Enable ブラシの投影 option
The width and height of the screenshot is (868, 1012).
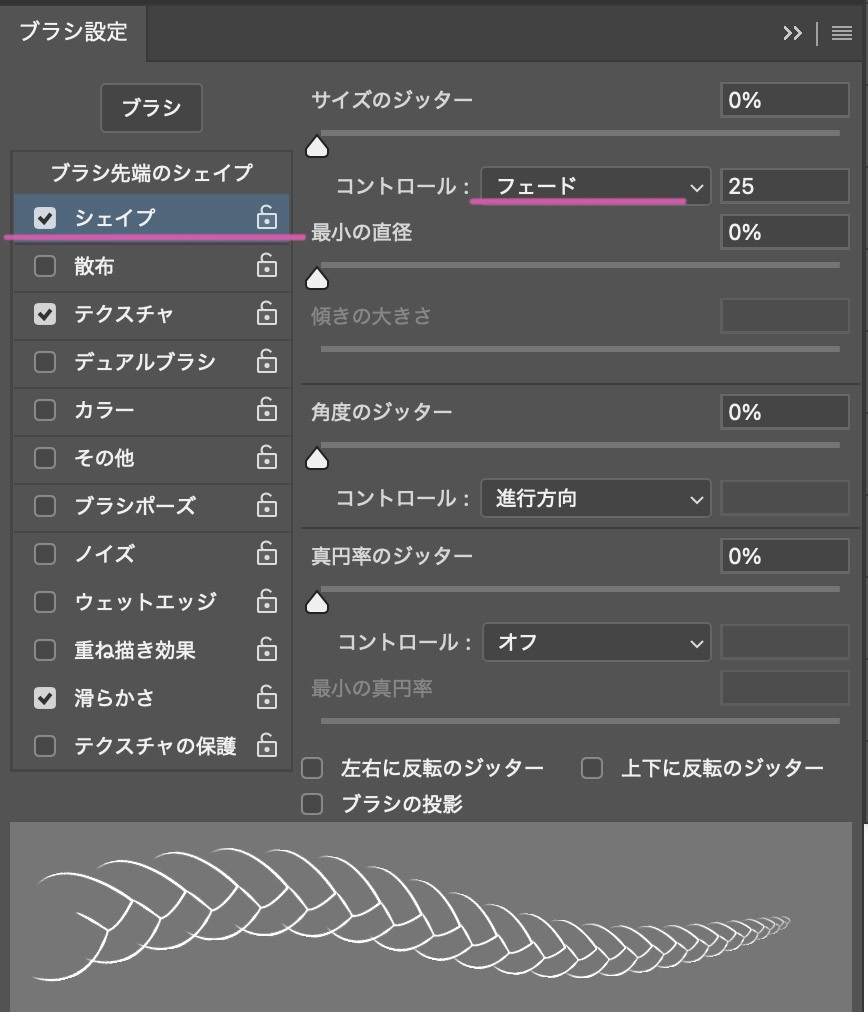point(312,803)
